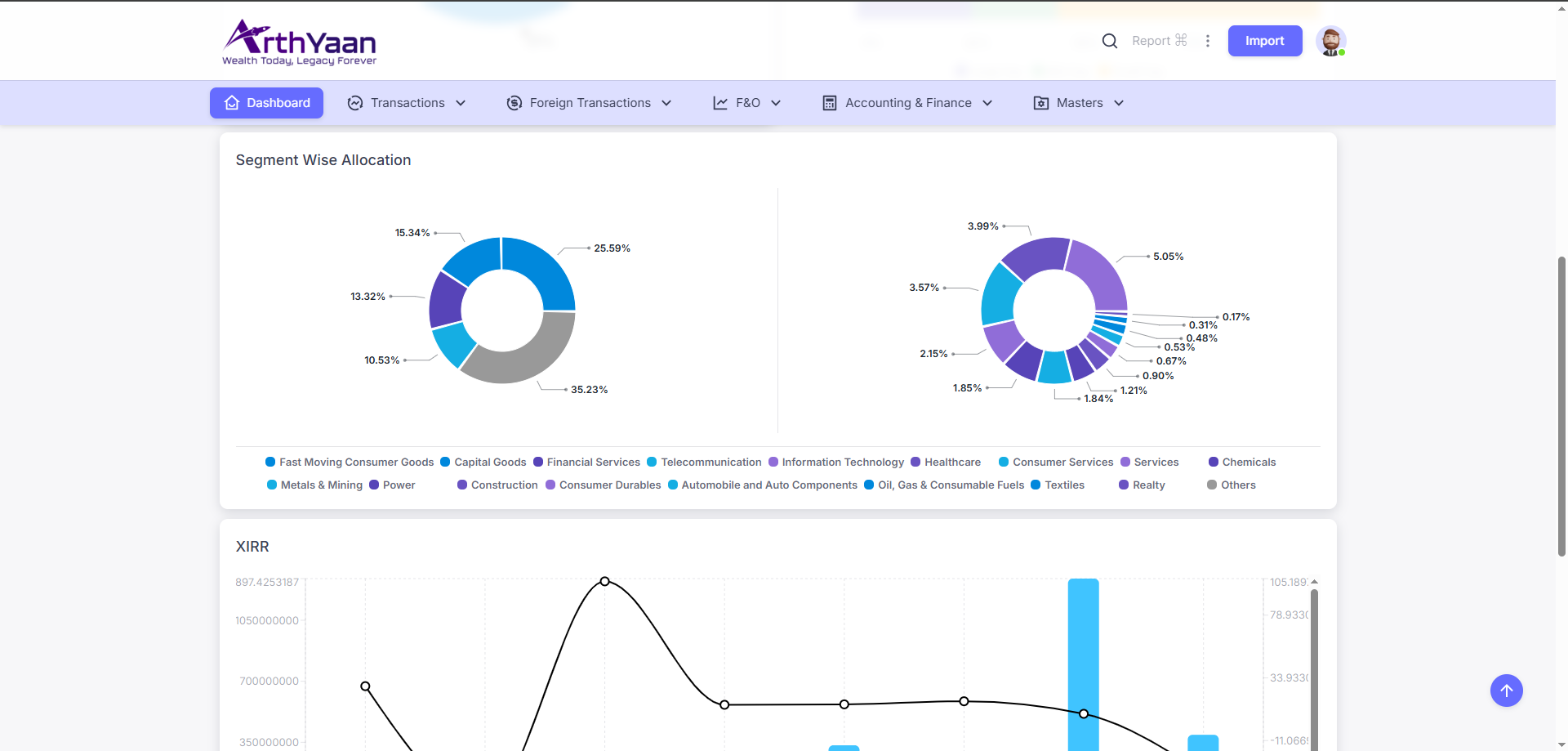Click the search magnifier icon
Viewport: 1568px width, 751px height.
[x=1109, y=41]
